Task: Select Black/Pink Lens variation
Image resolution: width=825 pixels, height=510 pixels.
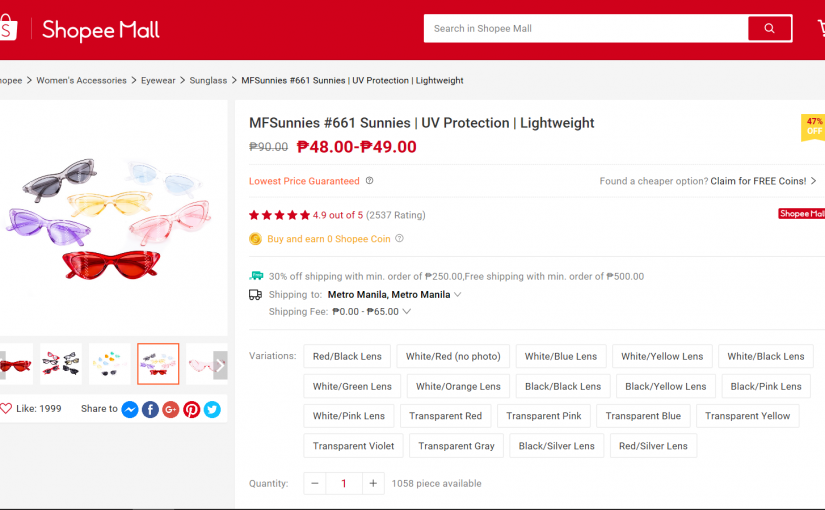Action: tap(766, 386)
